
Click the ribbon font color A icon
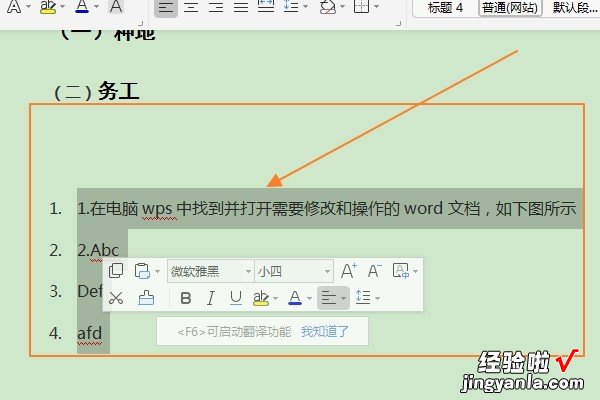(x=82, y=6)
